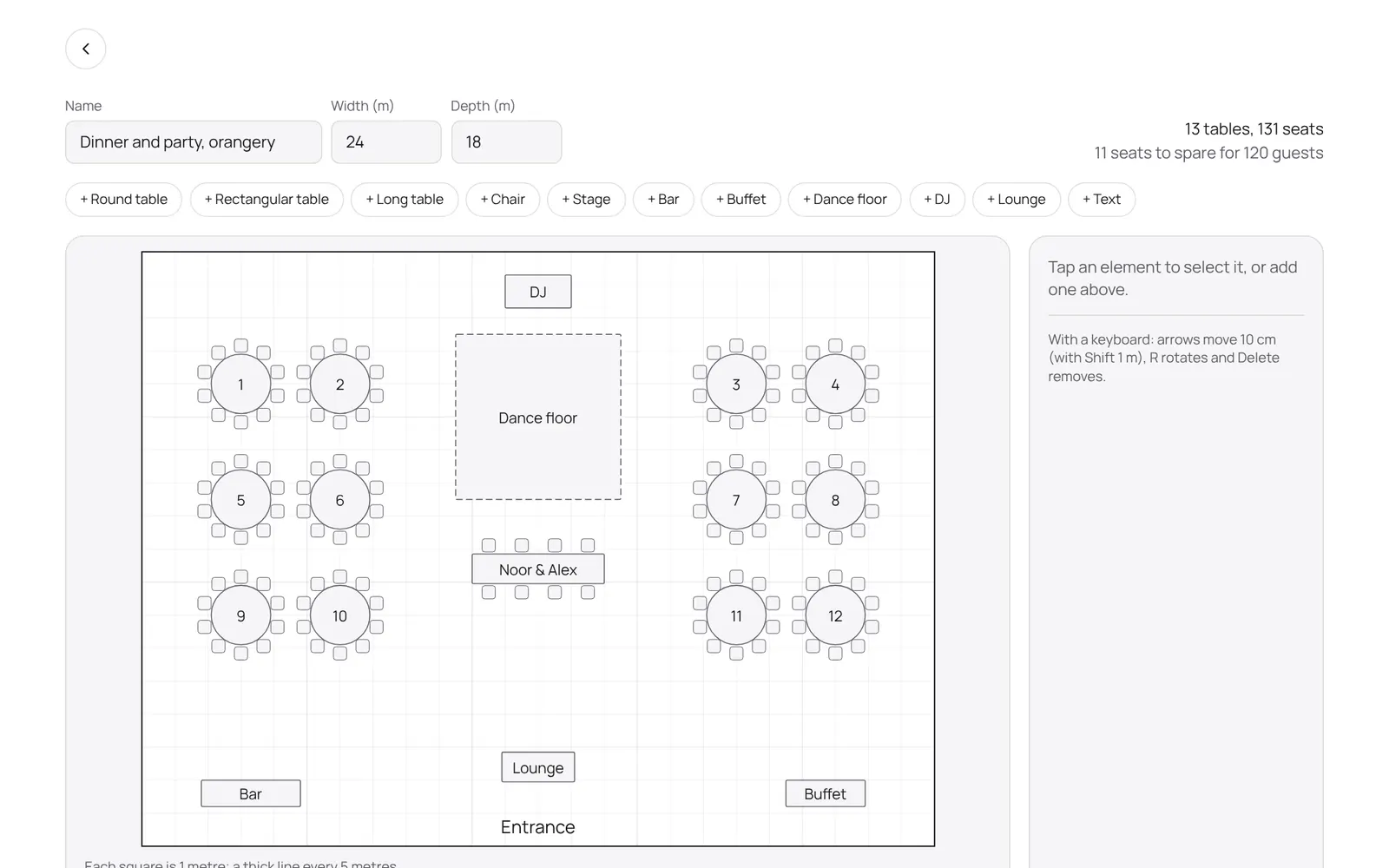
Task: Select round table 7
Action: point(736,500)
